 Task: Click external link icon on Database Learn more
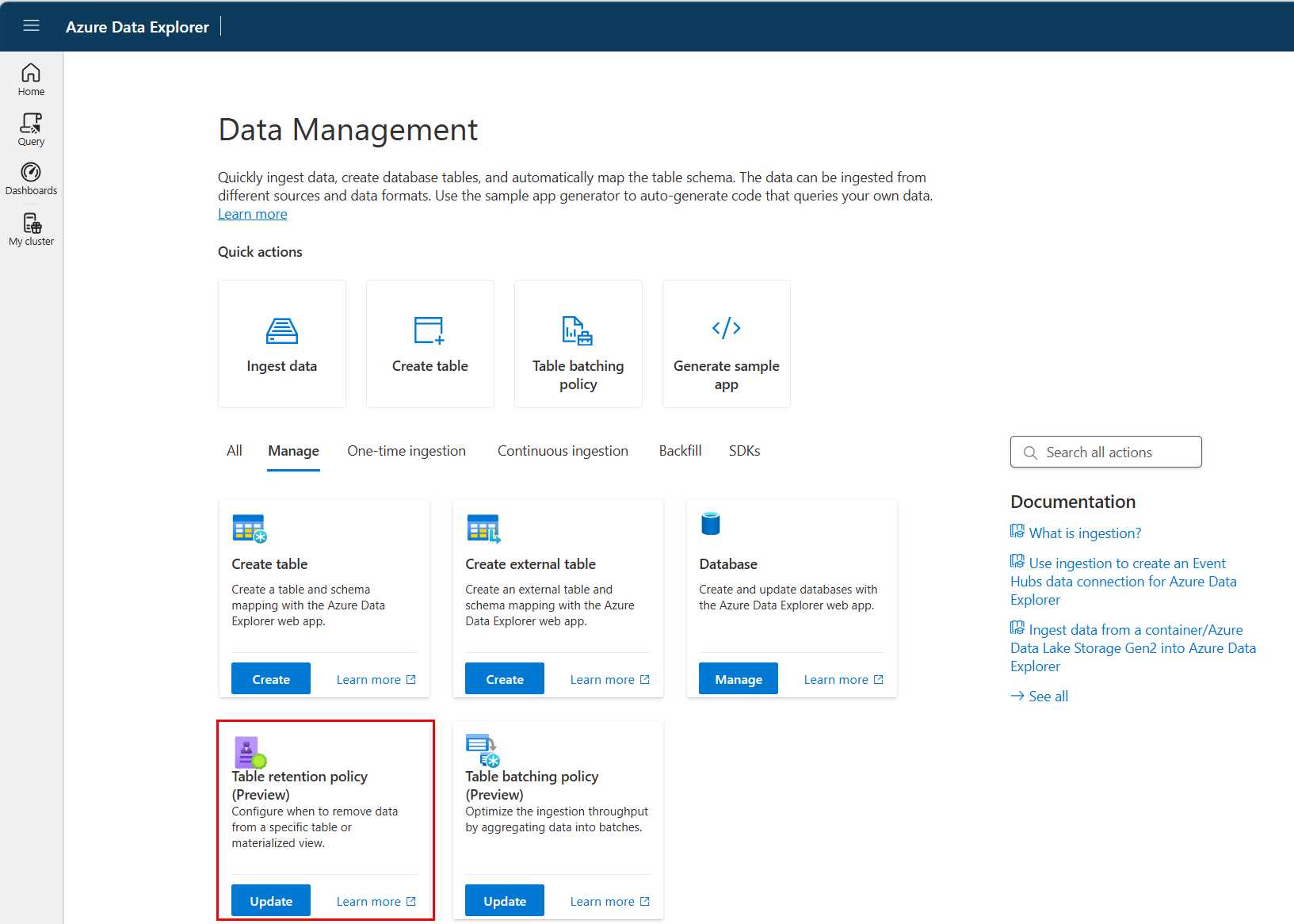coord(879,680)
